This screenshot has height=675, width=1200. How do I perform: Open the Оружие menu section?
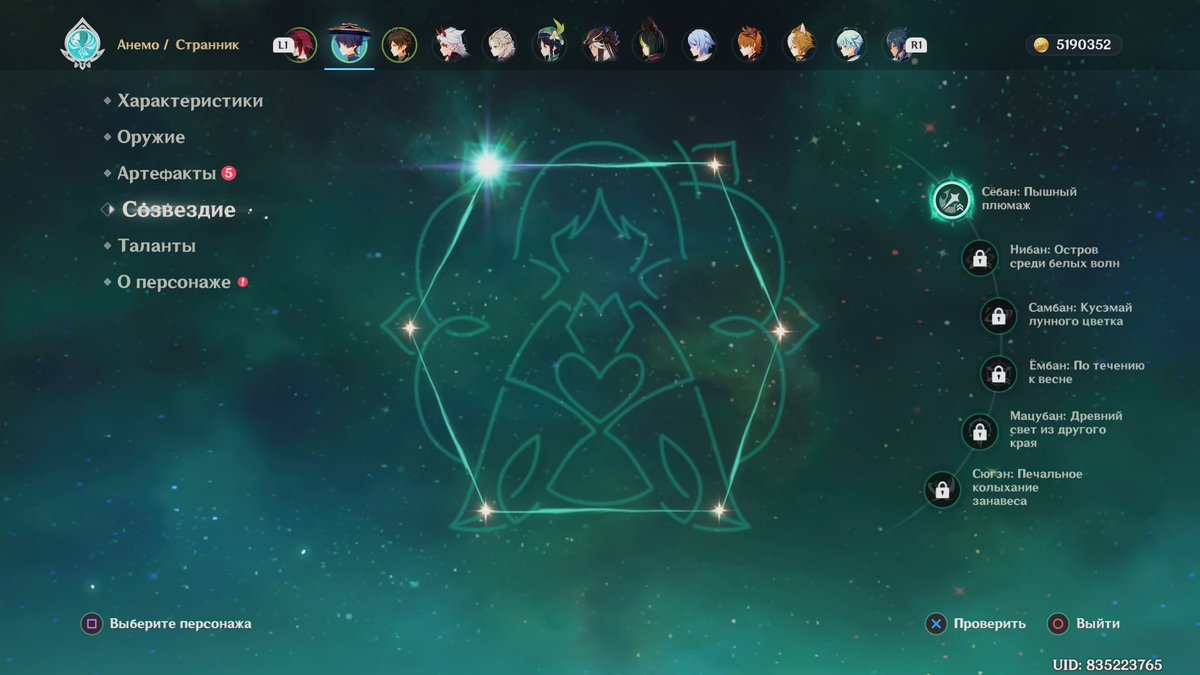(151, 137)
